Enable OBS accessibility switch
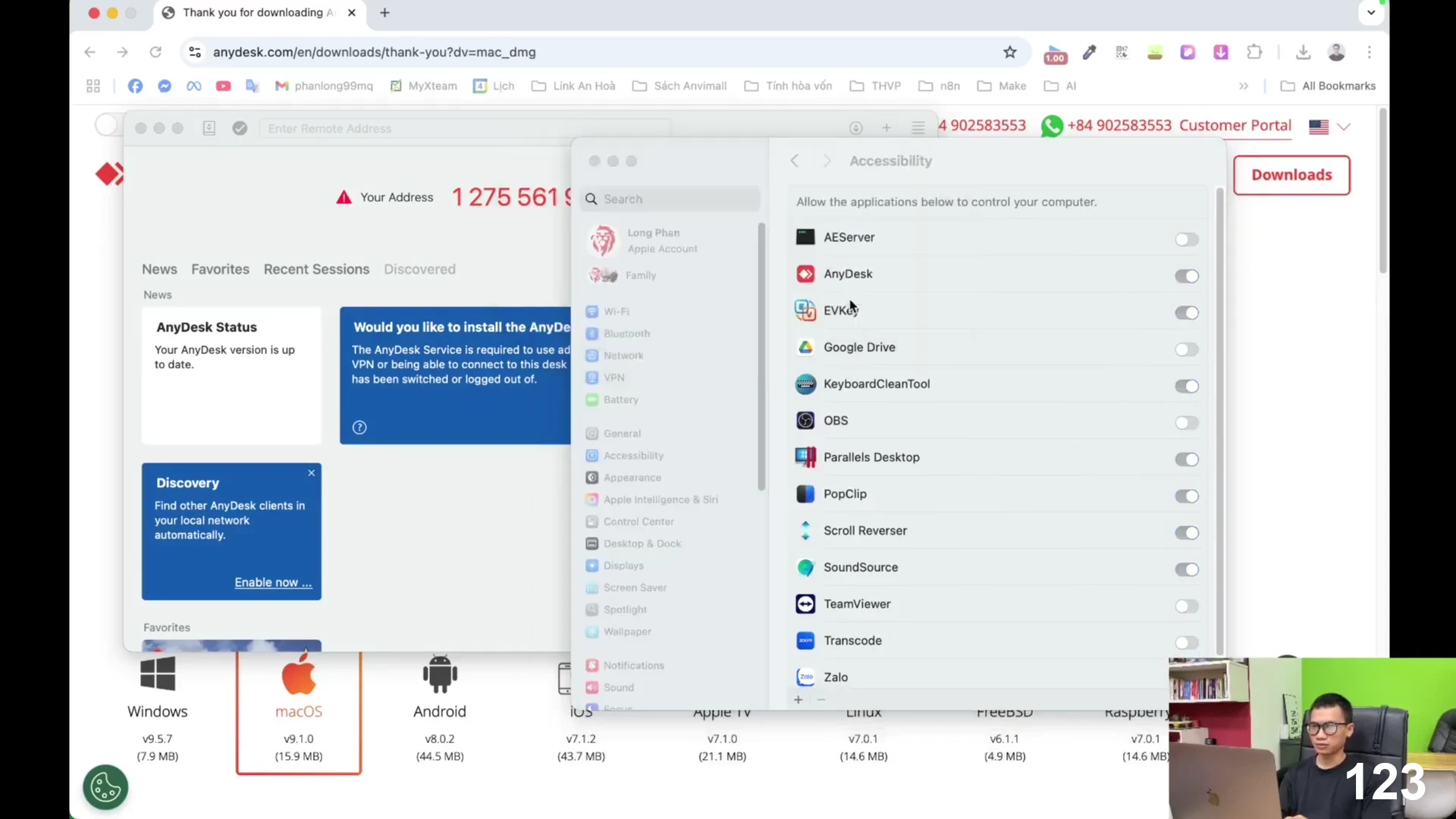Screen dimensions: 1456x819 pyautogui.click(x=1187, y=422)
